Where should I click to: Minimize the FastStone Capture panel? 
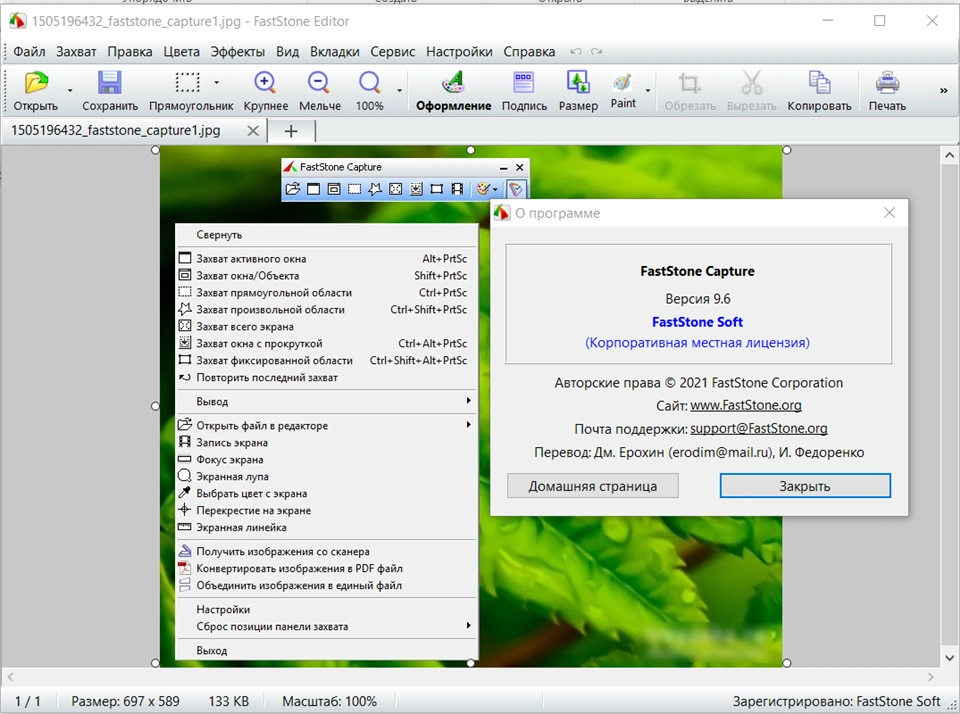pos(503,167)
